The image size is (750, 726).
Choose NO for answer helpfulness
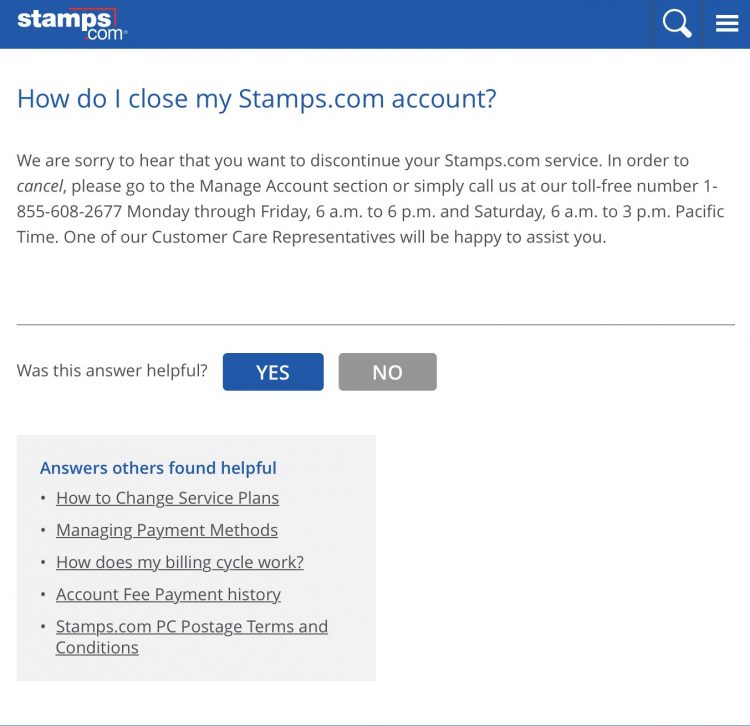click(x=387, y=372)
